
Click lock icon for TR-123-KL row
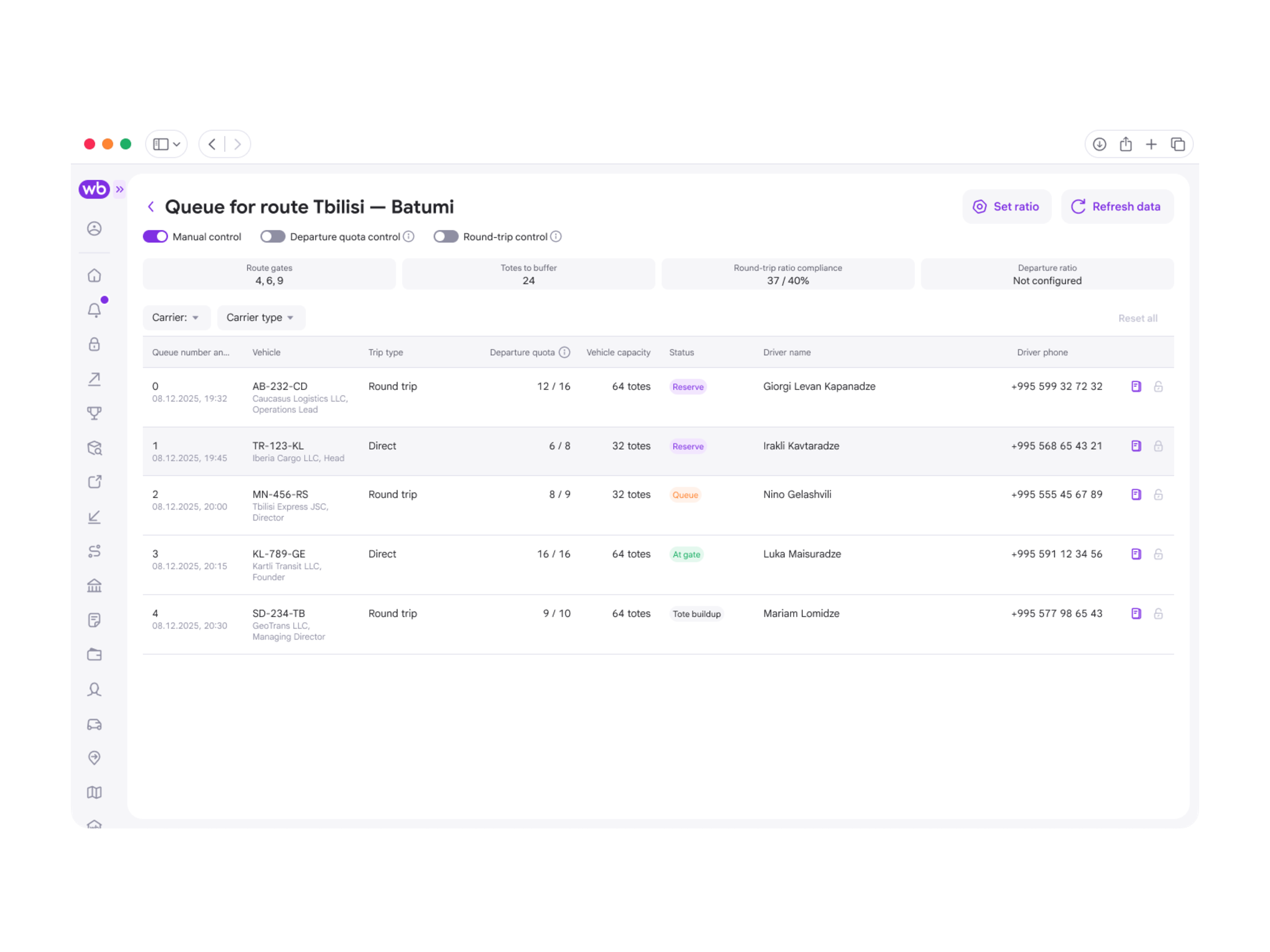click(1158, 446)
